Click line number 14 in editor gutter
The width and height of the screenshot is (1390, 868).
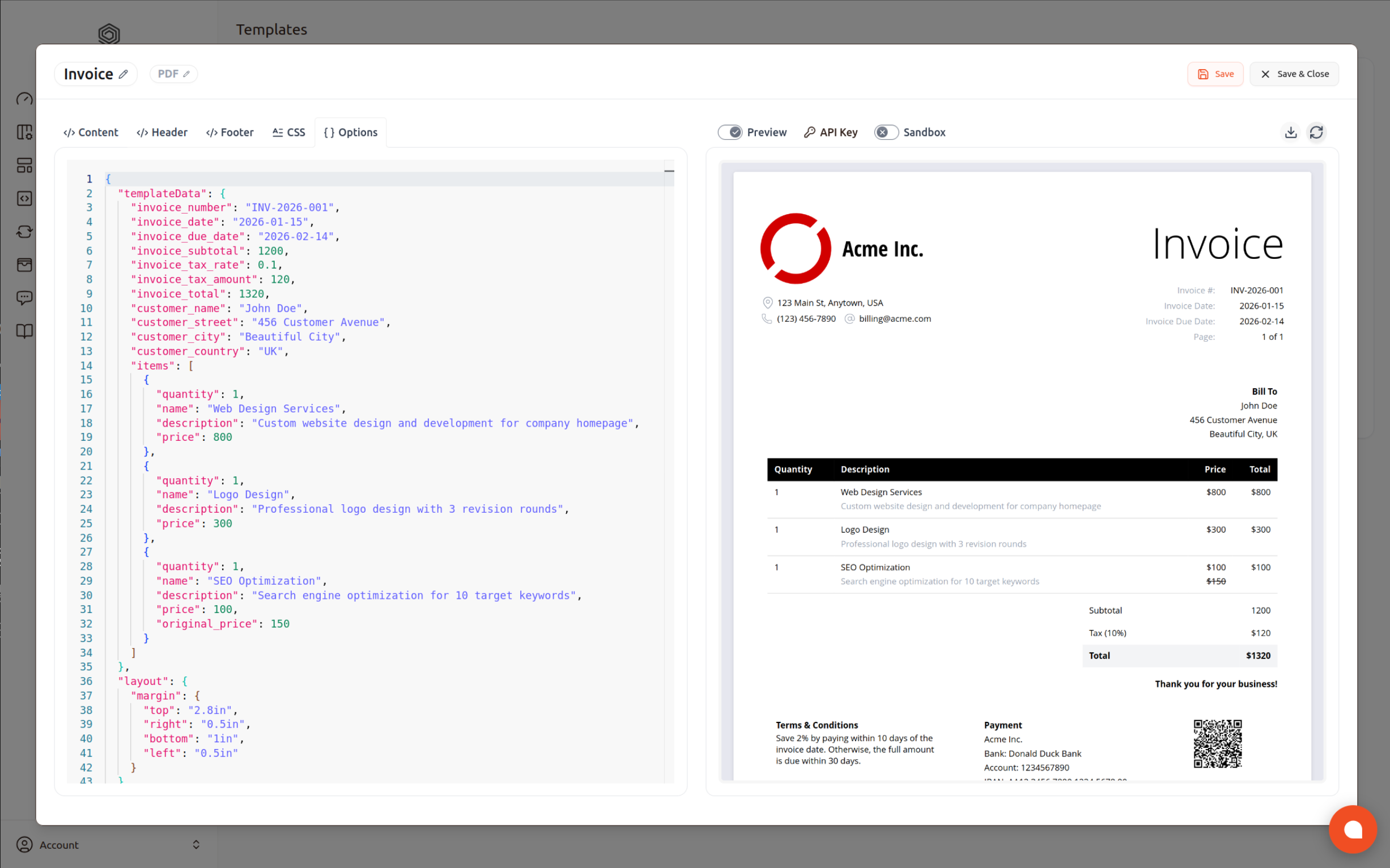click(86, 365)
